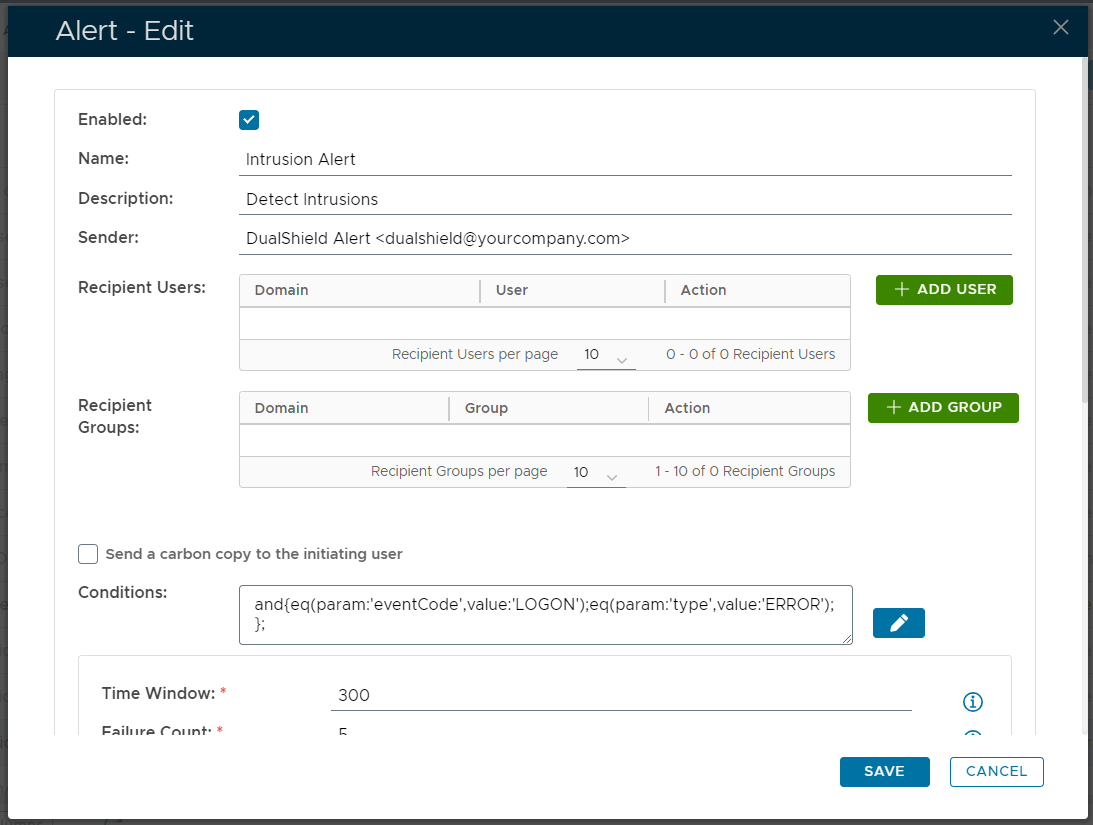Enable Send a carbon copy checkbox

point(88,554)
